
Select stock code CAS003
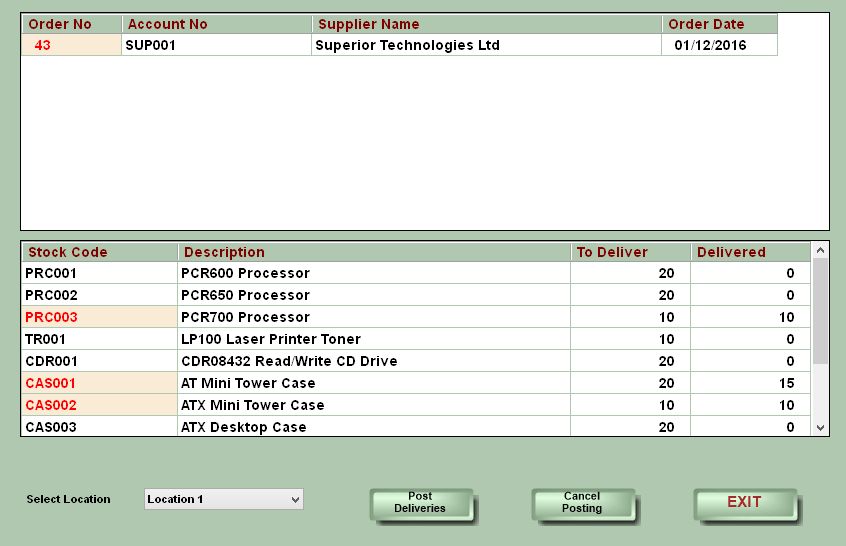tap(99, 427)
